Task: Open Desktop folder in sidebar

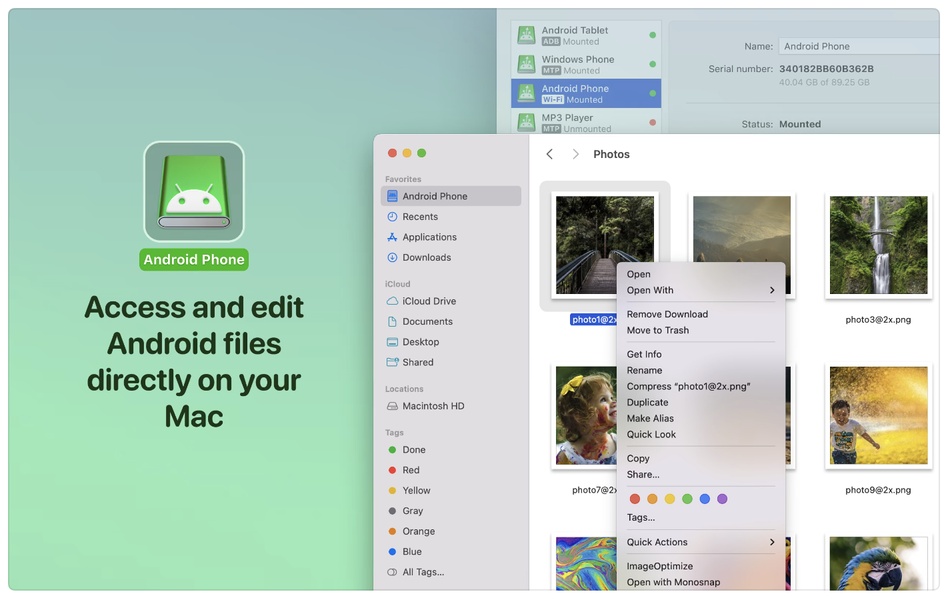Action: 450,342
